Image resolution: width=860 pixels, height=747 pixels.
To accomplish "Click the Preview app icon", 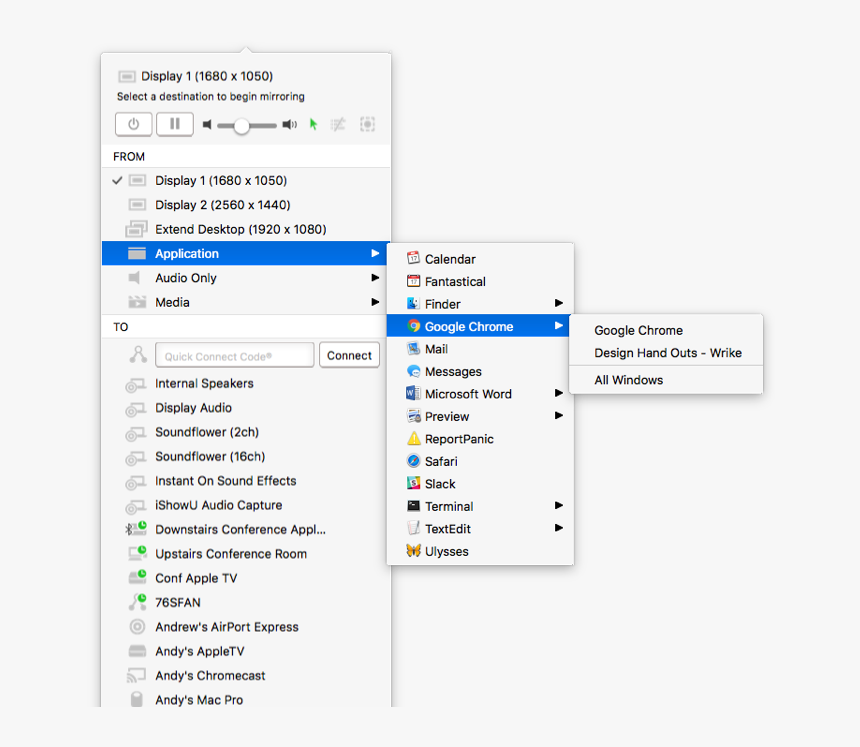I will point(414,416).
